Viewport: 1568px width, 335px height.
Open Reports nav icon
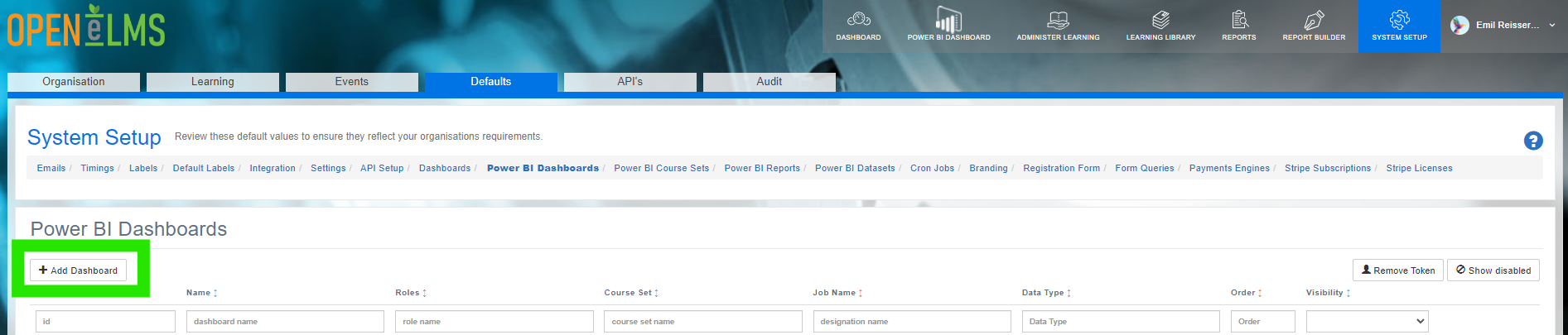pos(1238,26)
